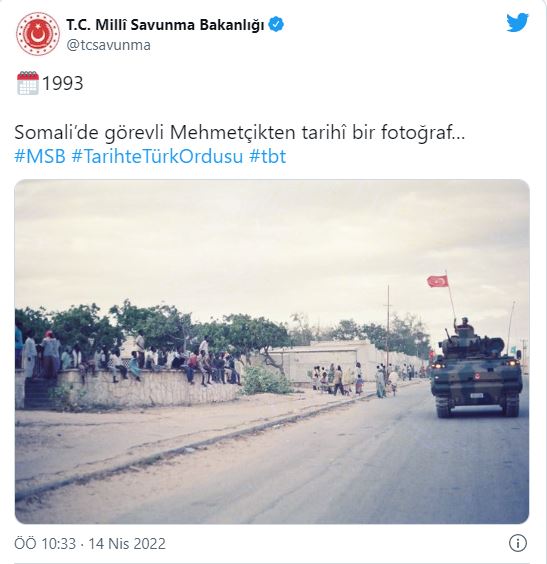547x564 pixels.
Task: Click the tweet text about Somali'de görevli Mehmetçik
Action: (240, 133)
